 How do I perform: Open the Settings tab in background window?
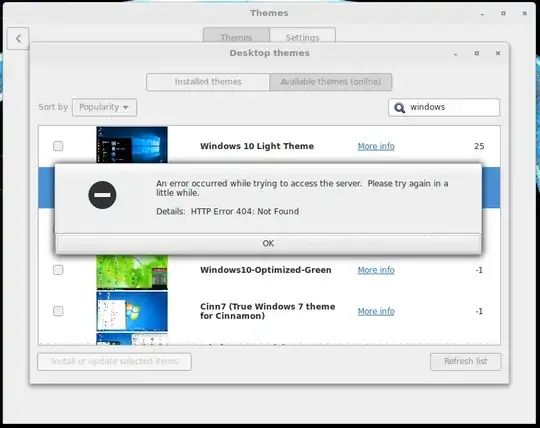point(302,35)
